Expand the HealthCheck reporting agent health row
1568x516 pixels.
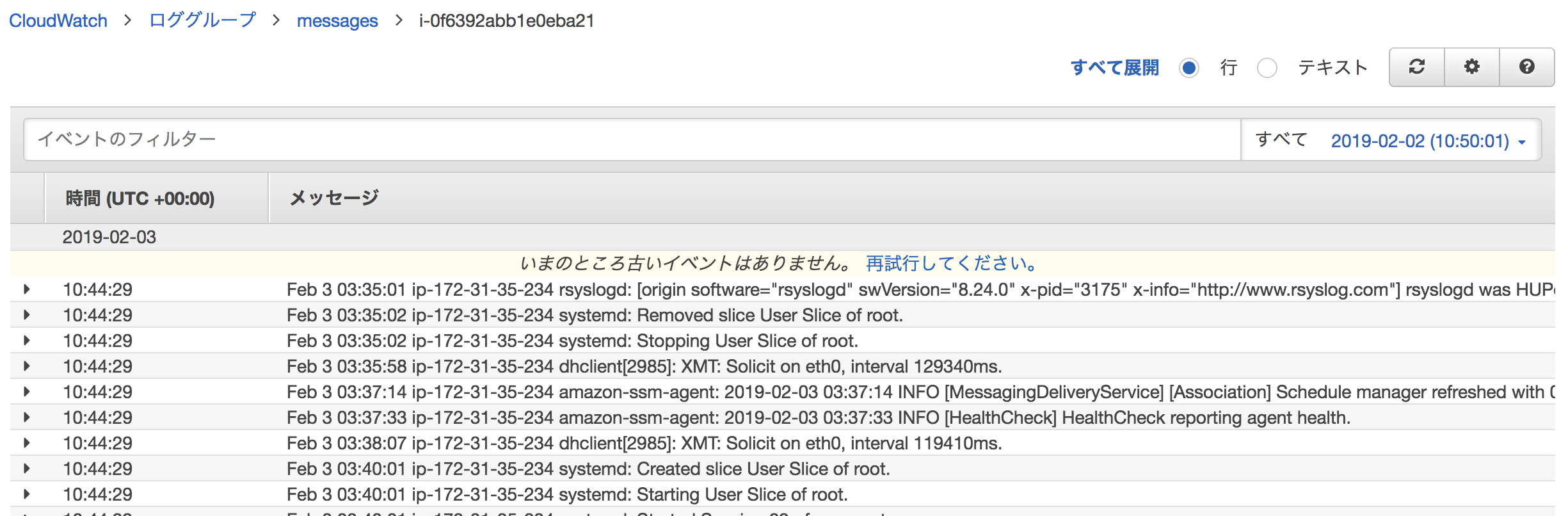27,417
